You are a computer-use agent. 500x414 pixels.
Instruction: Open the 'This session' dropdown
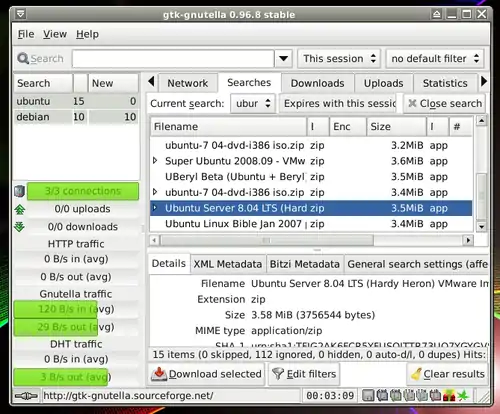[339, 59]
